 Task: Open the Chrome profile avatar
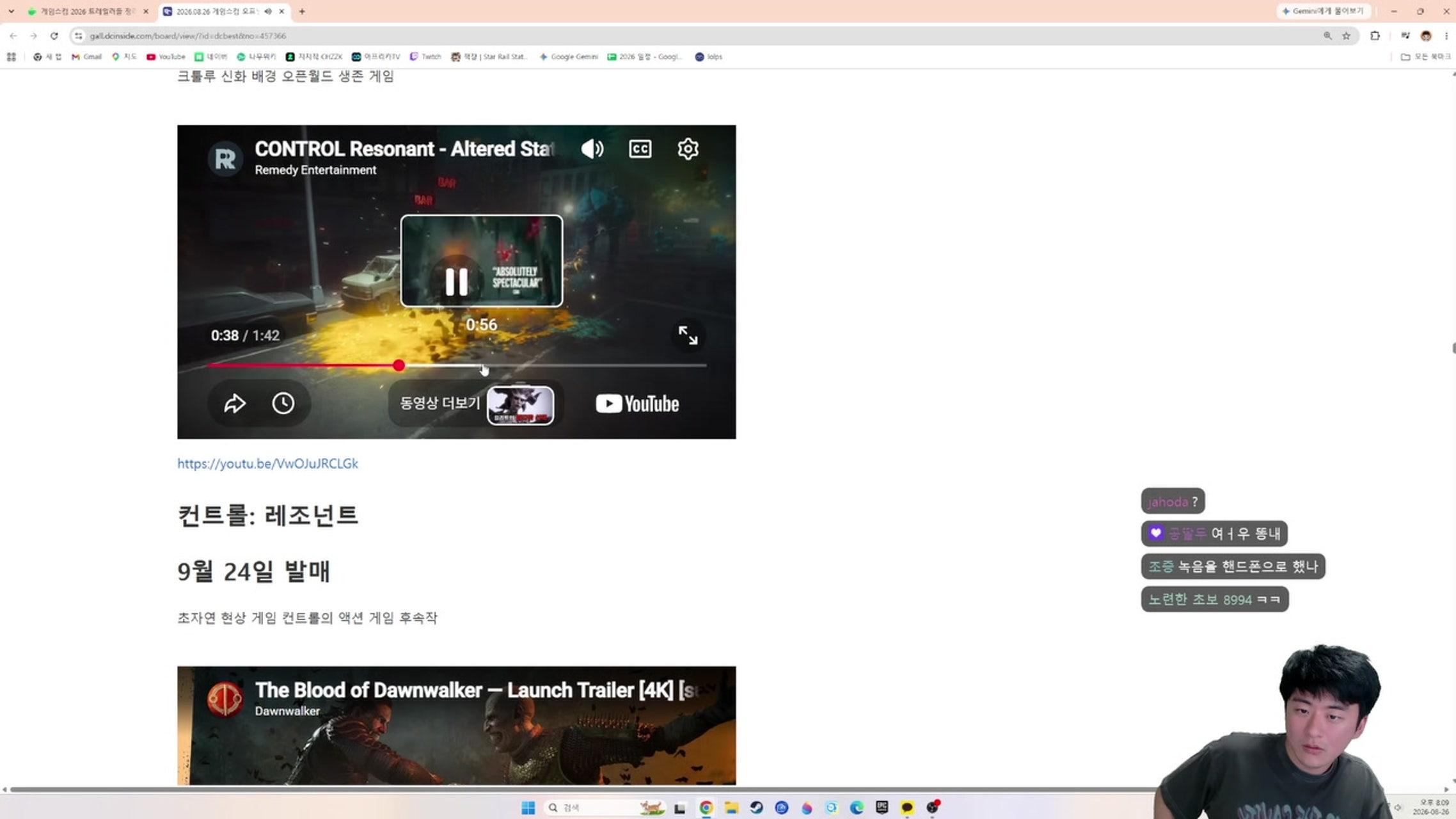click(x=1426, y=36)
